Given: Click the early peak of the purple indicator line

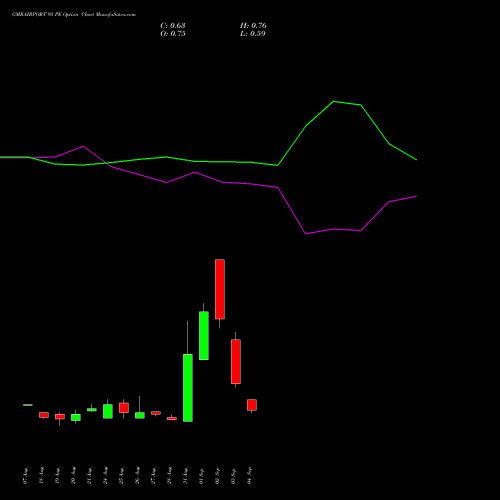Looking at the screenshot, I should [83, 146].
